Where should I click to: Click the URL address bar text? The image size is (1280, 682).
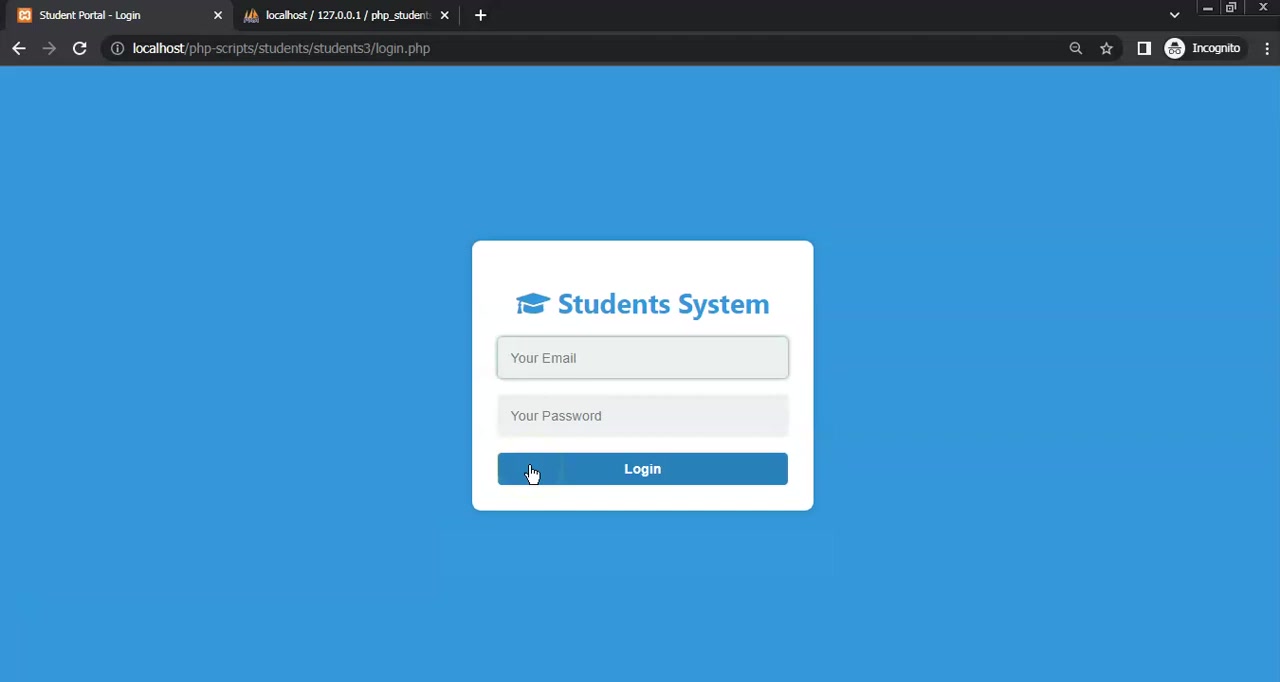tap(281, 48)
